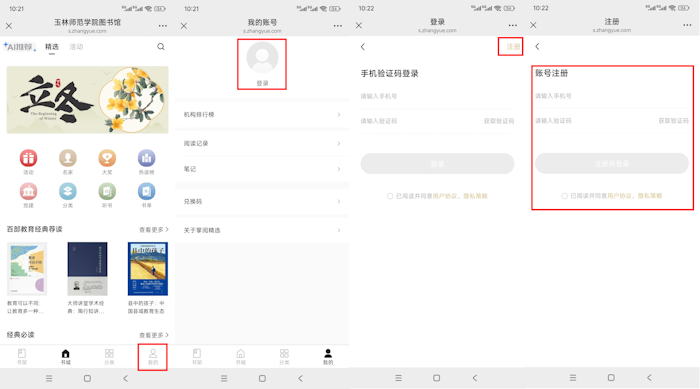Switch to the 精选 tab
The height and width of the screenshot is (389, 700).
pos(52,46)
